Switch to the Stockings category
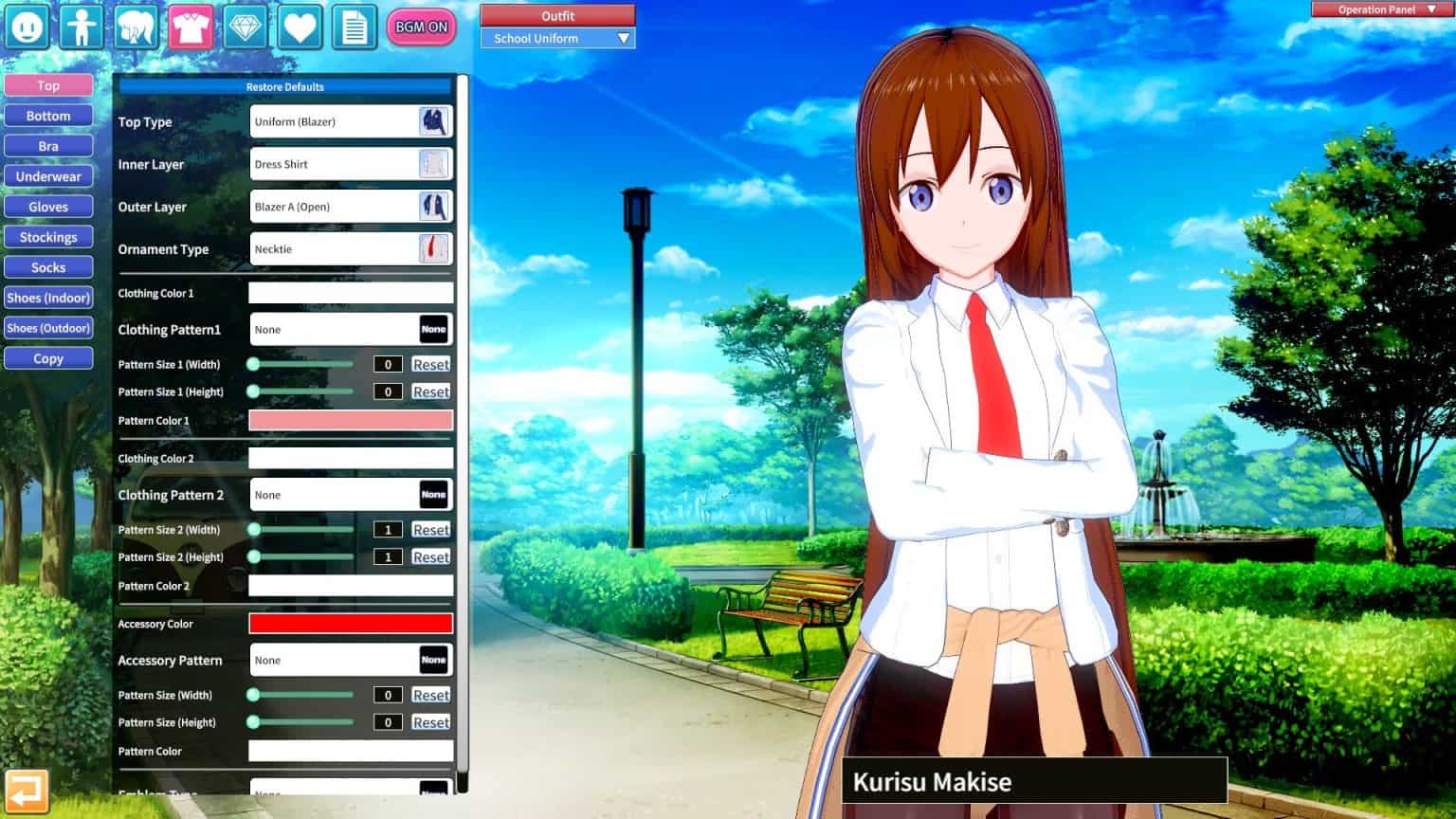The height and width of the screenshot is (819, 1456). (x=47, y=237)
